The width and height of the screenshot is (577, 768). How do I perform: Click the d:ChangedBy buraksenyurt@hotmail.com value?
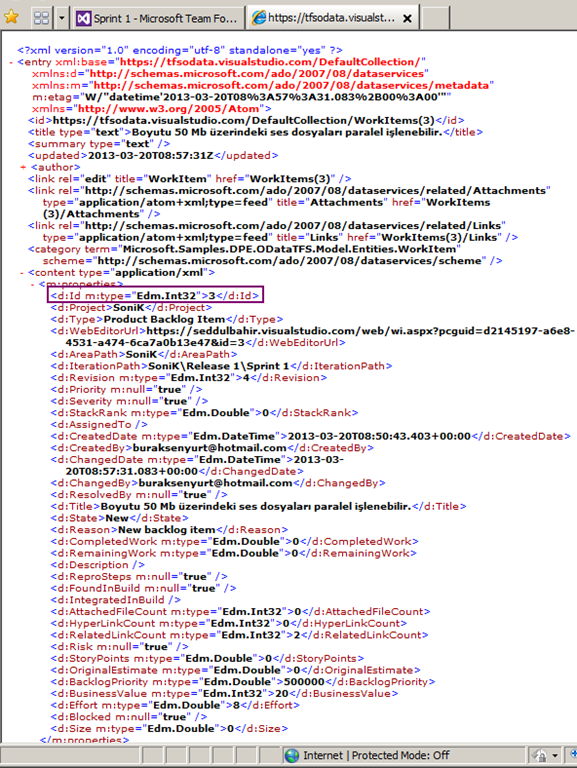(216, 483)
